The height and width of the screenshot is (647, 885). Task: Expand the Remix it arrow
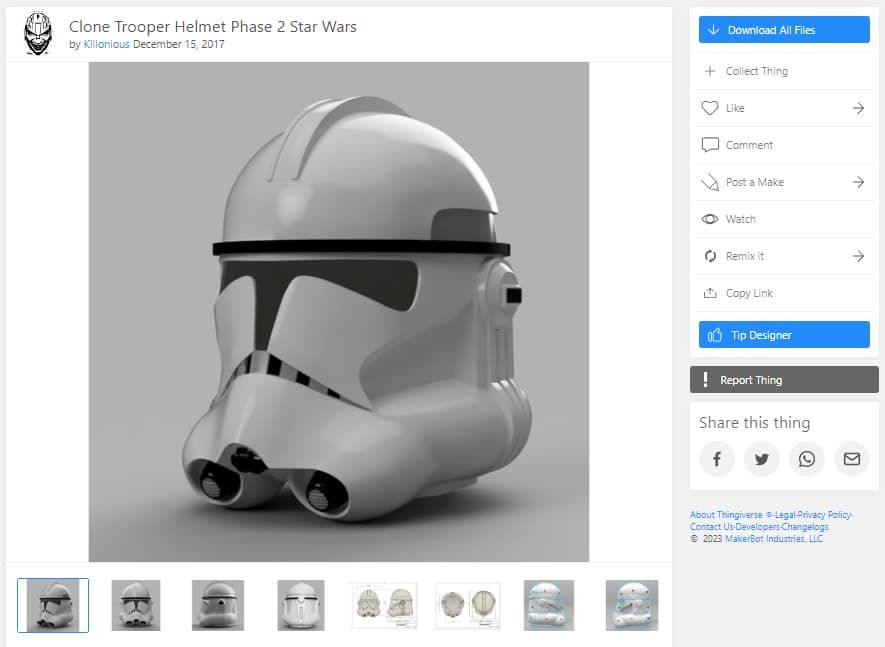(858, 256)
